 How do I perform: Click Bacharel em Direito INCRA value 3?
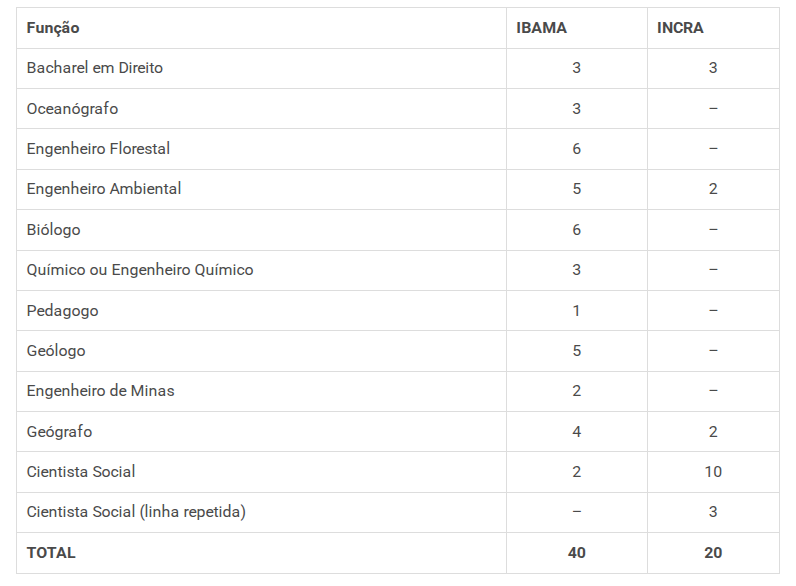point(713,68)
